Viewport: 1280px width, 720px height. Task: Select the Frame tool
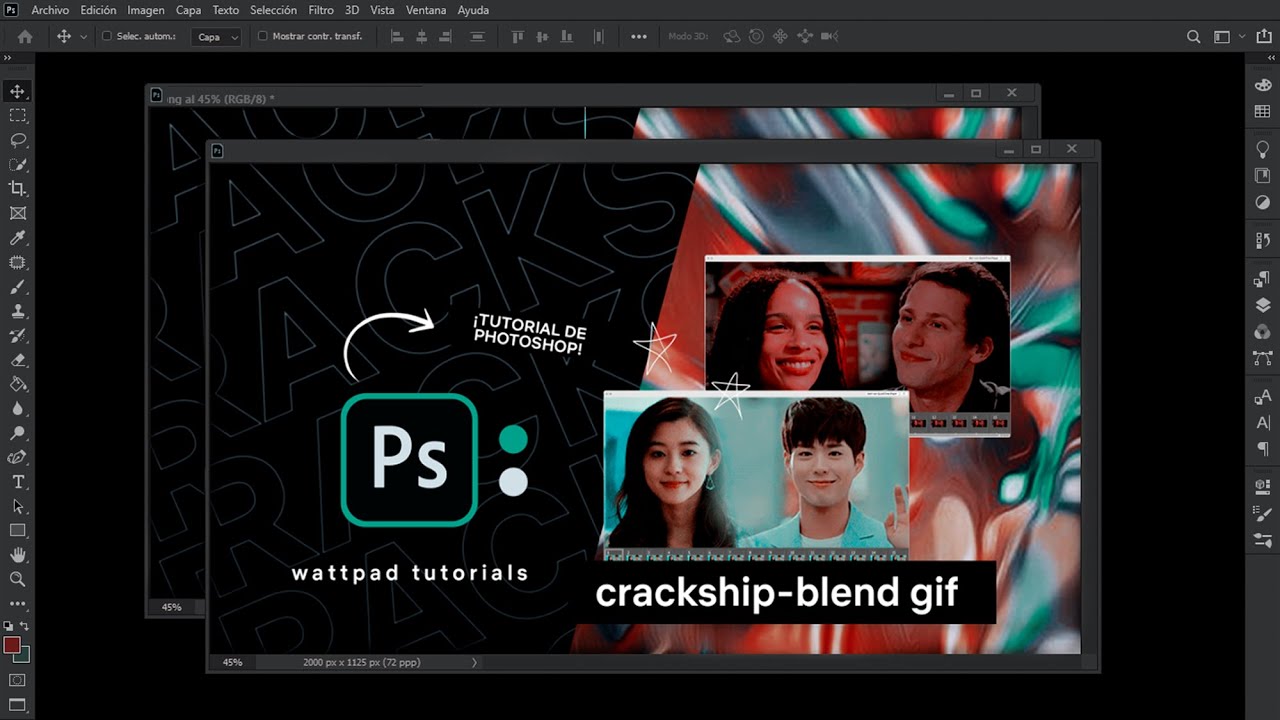pyautogui.click(x=18, y=213)
